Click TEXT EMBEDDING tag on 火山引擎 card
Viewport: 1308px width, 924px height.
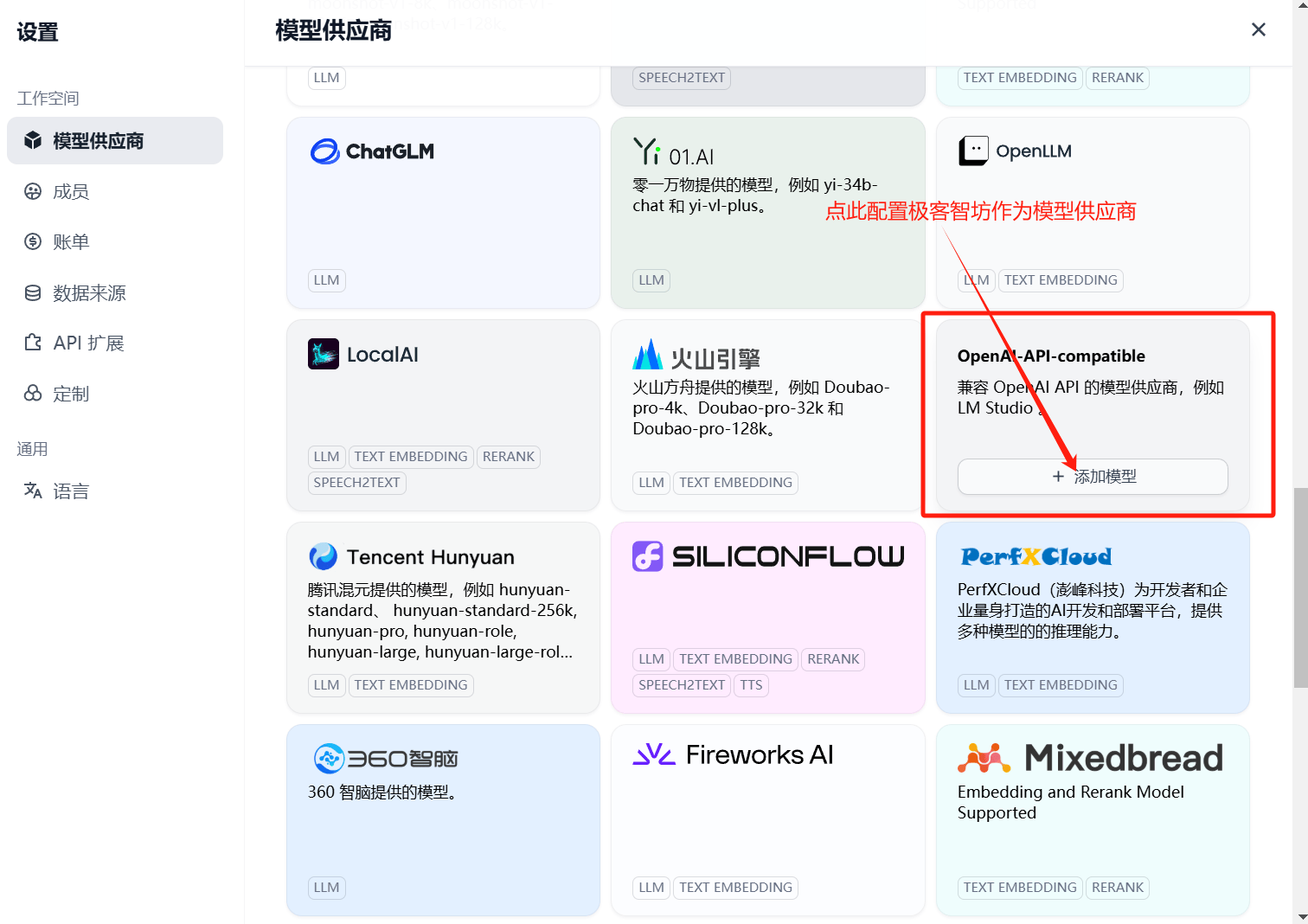coord(736,483)
